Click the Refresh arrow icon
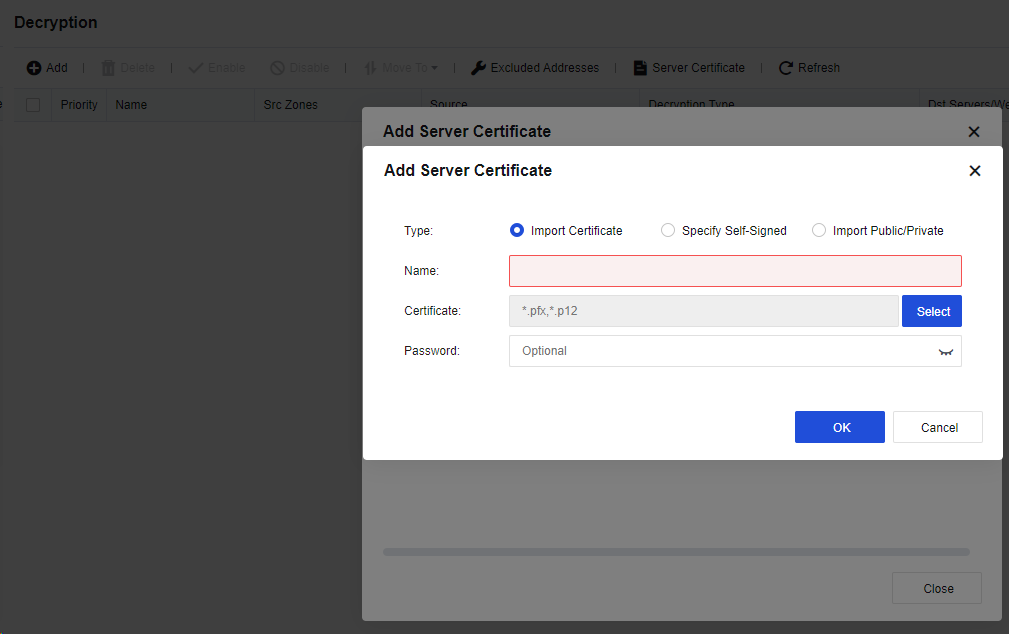Viewport: 1009px width, 634px height. pos(786,68)
